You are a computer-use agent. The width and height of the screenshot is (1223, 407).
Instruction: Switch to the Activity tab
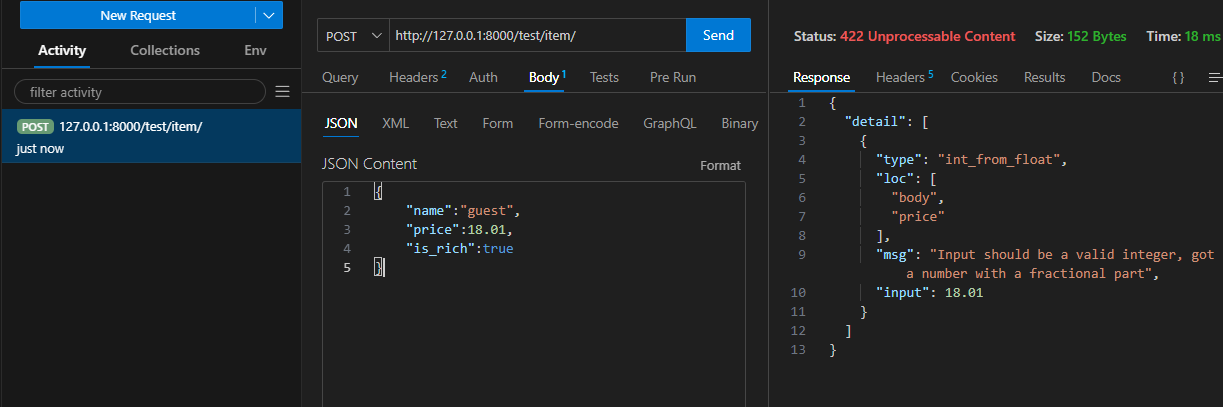pyautogui.click(x=62, y=50)
